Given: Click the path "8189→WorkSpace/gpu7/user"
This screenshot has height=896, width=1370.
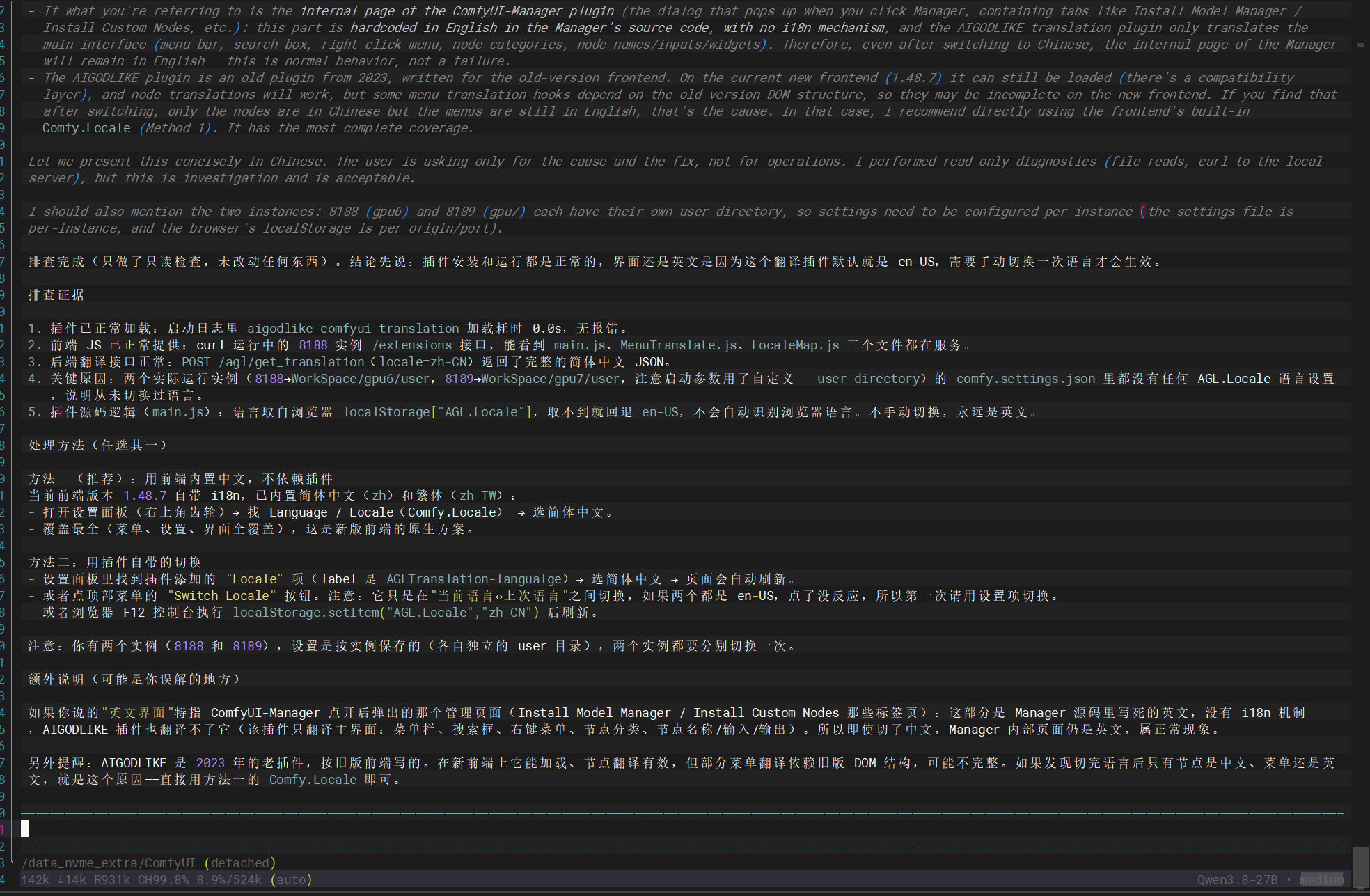Looking at the screenshot, I should pyautogui.click(x=533, y=379).
